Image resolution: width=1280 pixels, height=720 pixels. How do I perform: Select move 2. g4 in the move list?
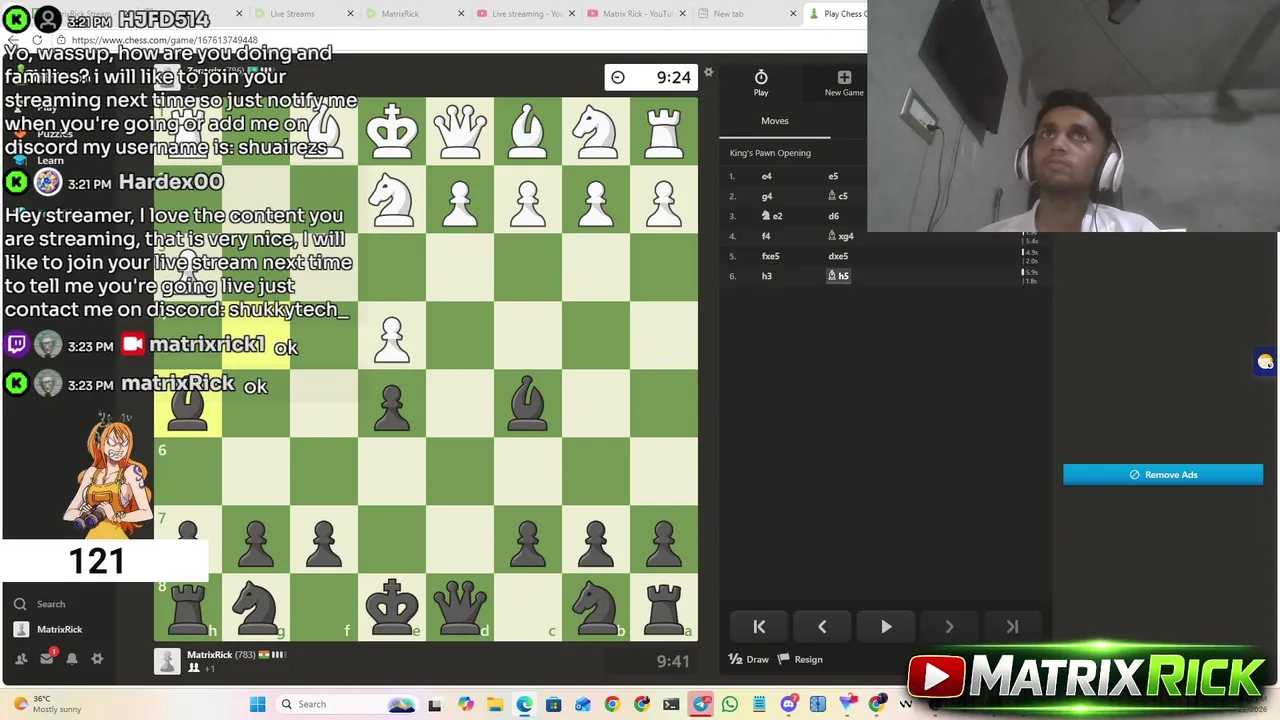pyautogui.click(x=767, y=196)
